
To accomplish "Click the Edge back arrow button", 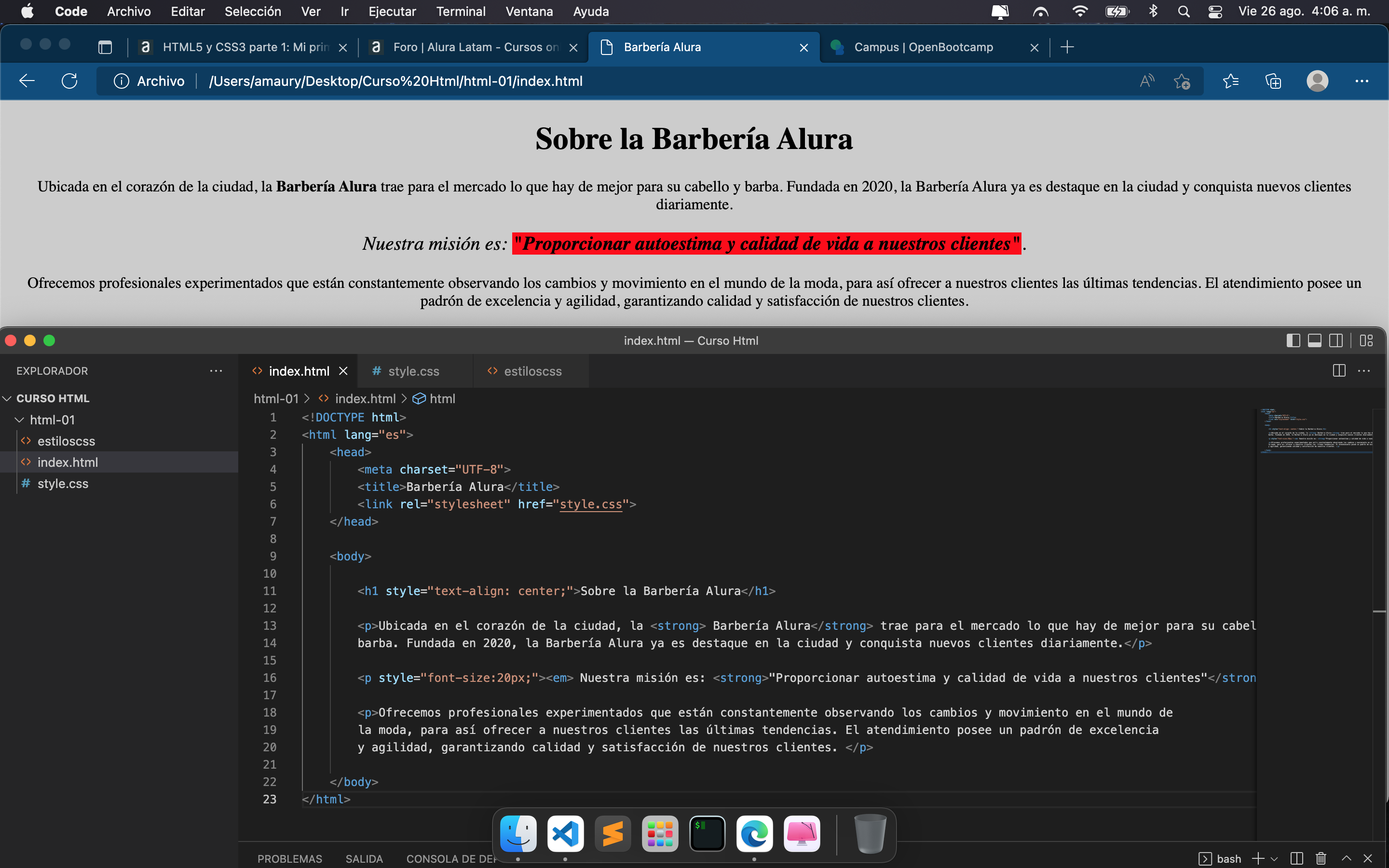I will point(27,81).
